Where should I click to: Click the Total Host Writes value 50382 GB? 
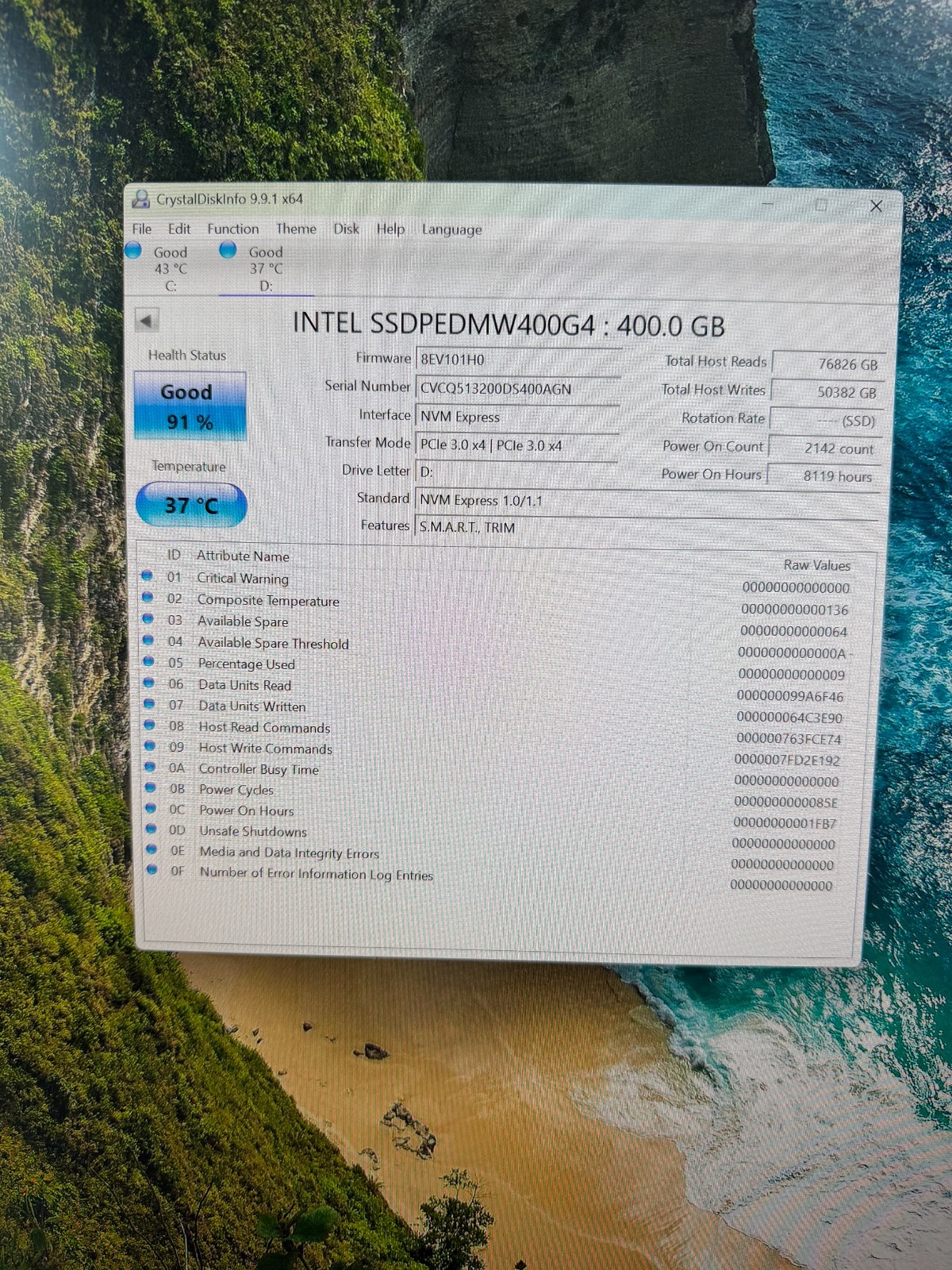(827, 392)
